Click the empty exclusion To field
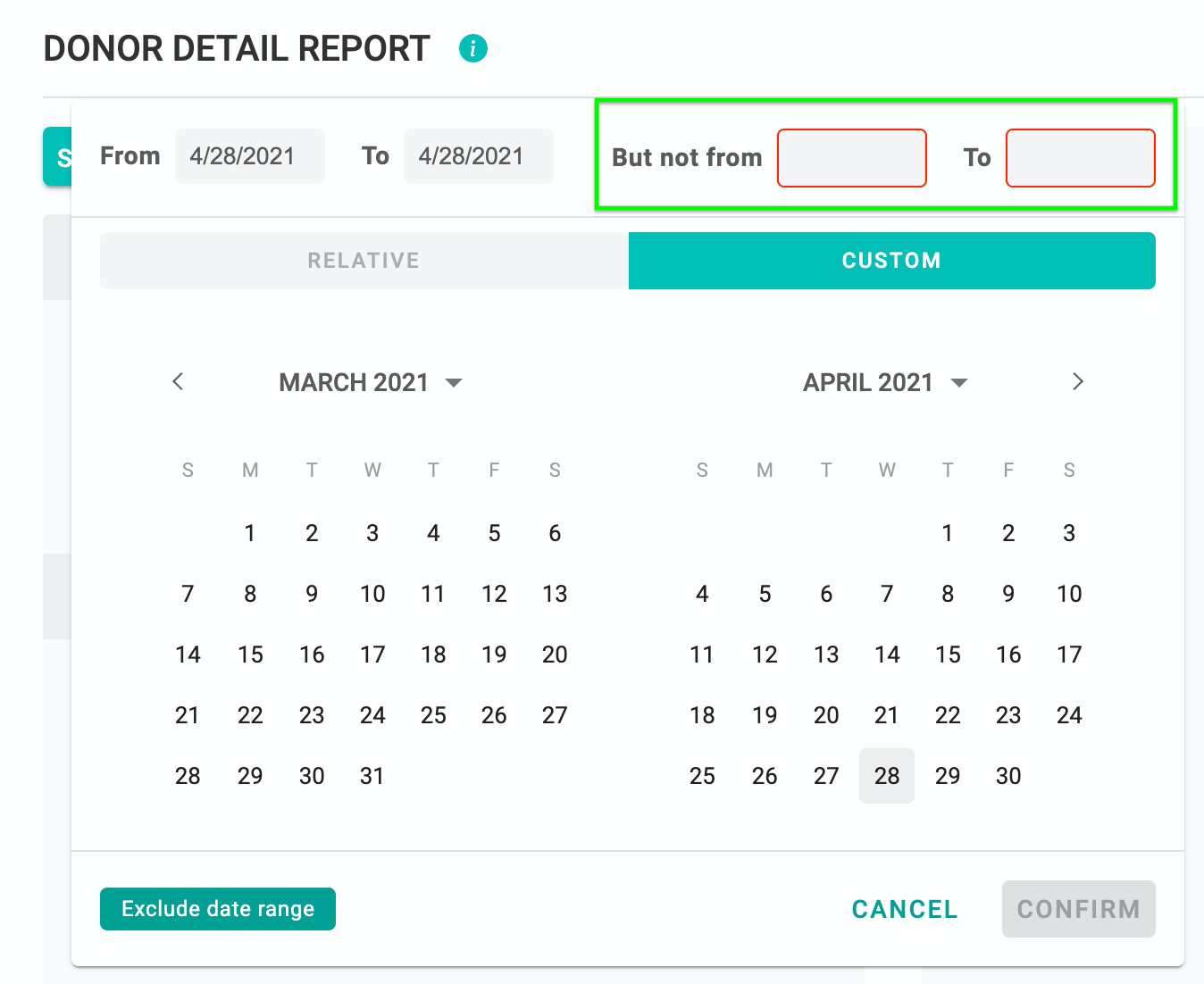This screenshot has height=984, width=1204. click(x=1079, y=158)
